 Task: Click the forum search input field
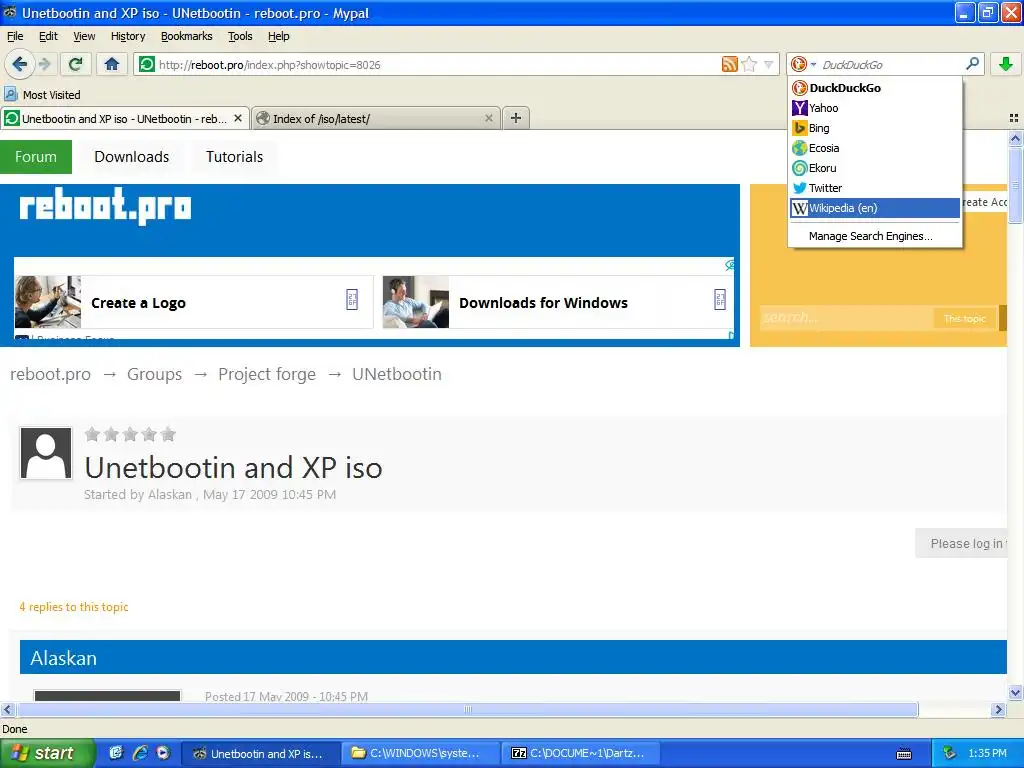pyautogui.click(x=846, y=318)
